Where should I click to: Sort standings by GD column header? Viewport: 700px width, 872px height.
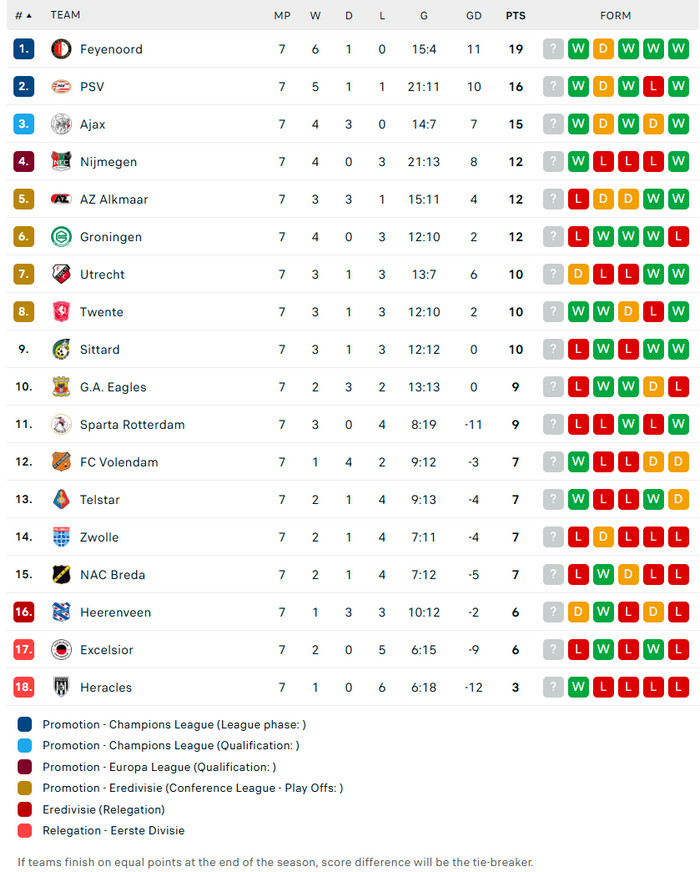[474, 16]
